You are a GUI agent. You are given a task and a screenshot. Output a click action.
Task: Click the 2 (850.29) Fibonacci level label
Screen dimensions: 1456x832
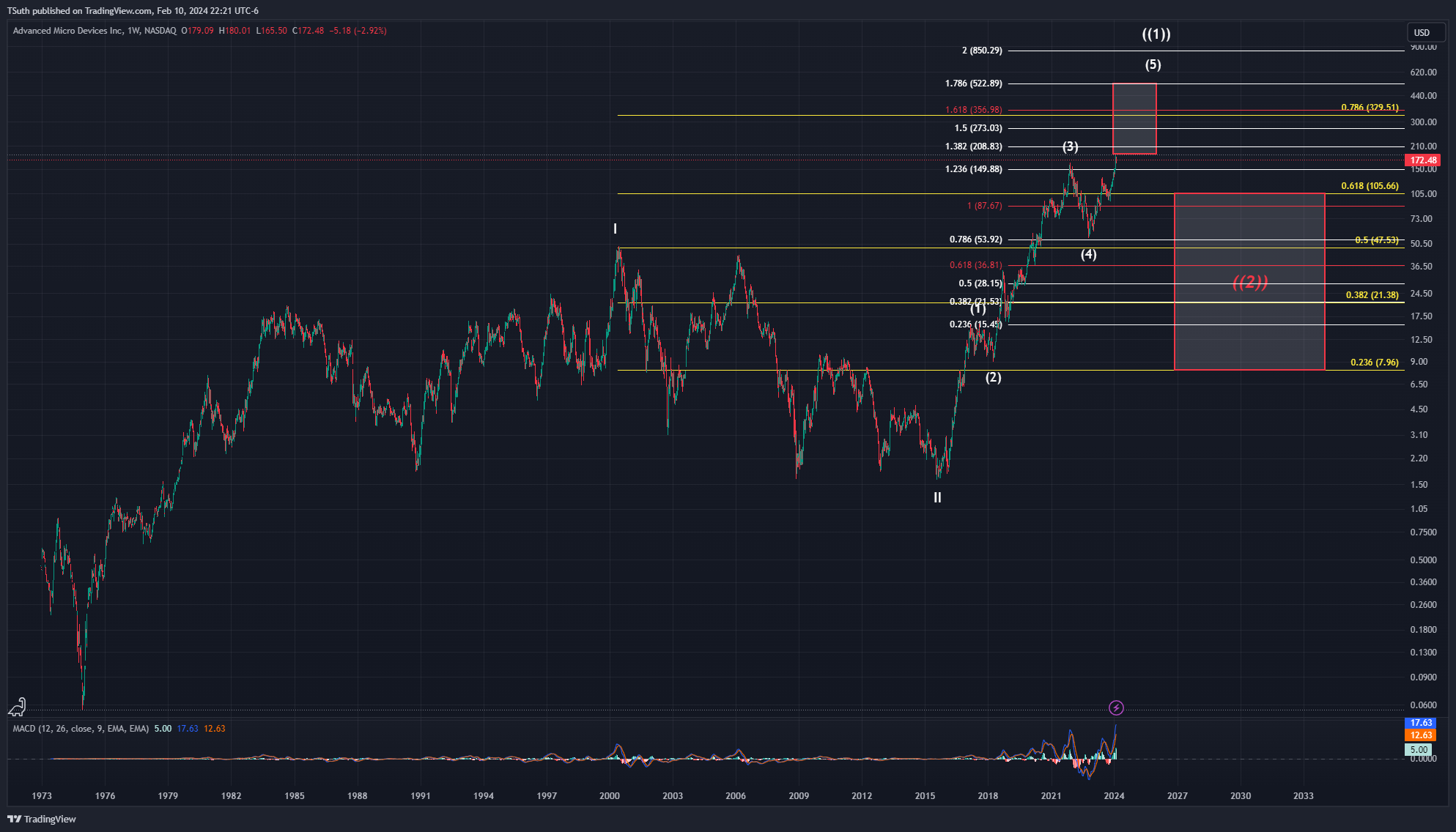click(982, 51)
